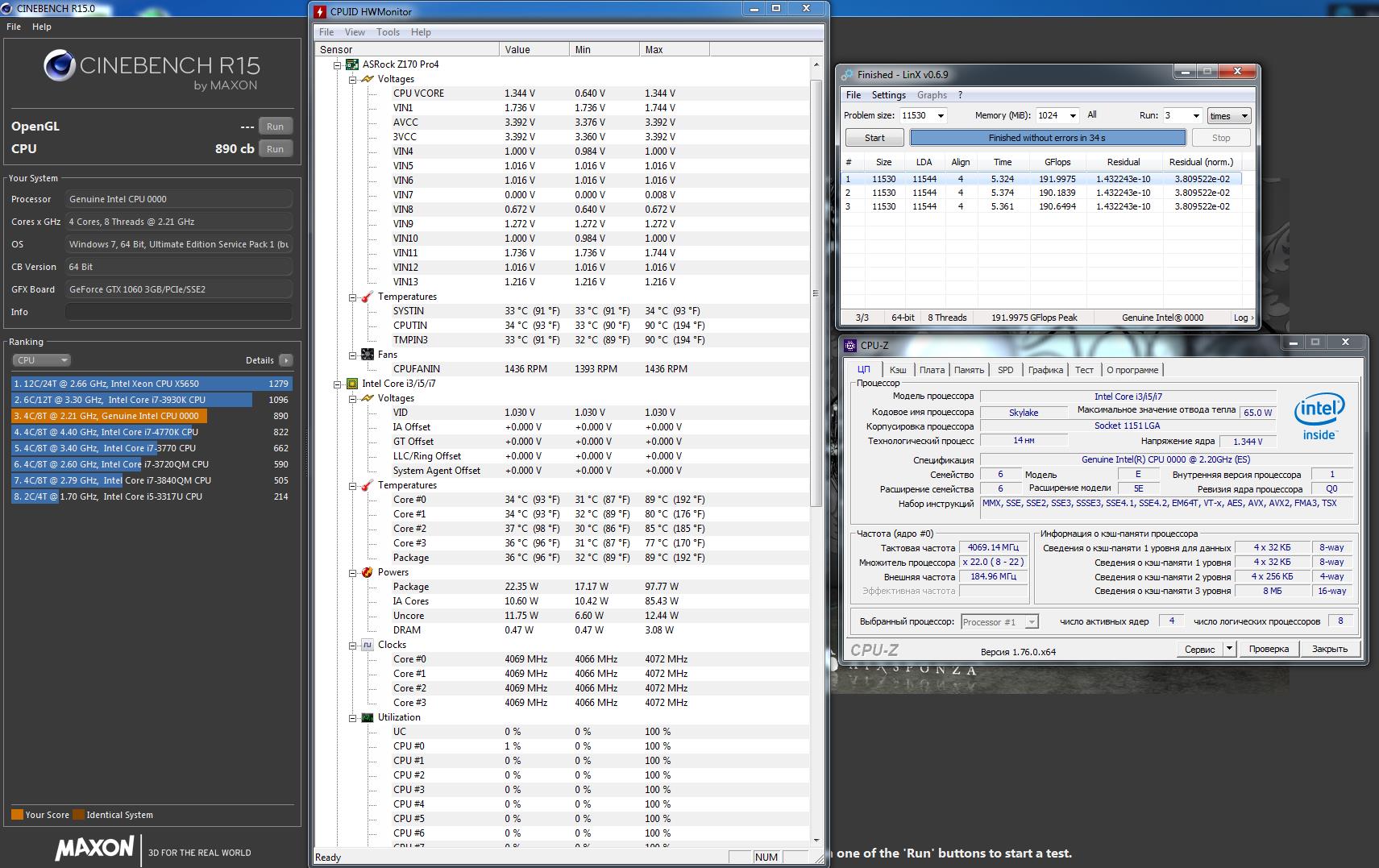1379x868 pixels.
Task: Switch to the SPD tab in CPU-Z
Action: [1006, 370]
